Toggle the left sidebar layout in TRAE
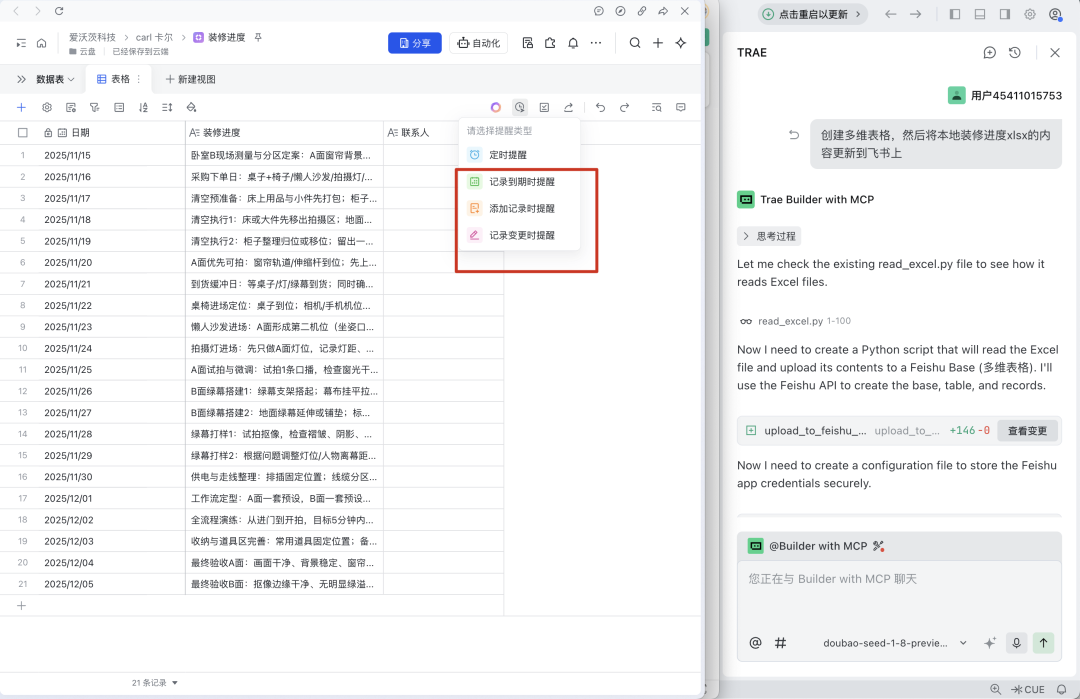Viewport: 1080px width, 699px height. (955, 14)
